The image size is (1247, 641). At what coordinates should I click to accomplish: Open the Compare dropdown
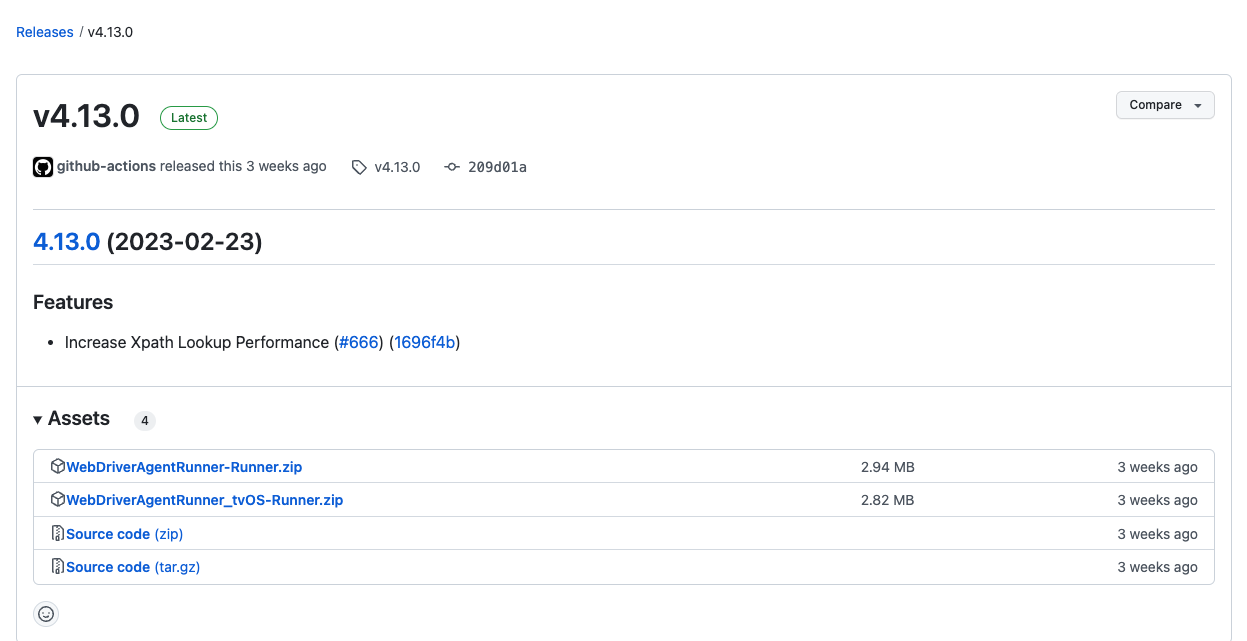(x=1165, y=105)
